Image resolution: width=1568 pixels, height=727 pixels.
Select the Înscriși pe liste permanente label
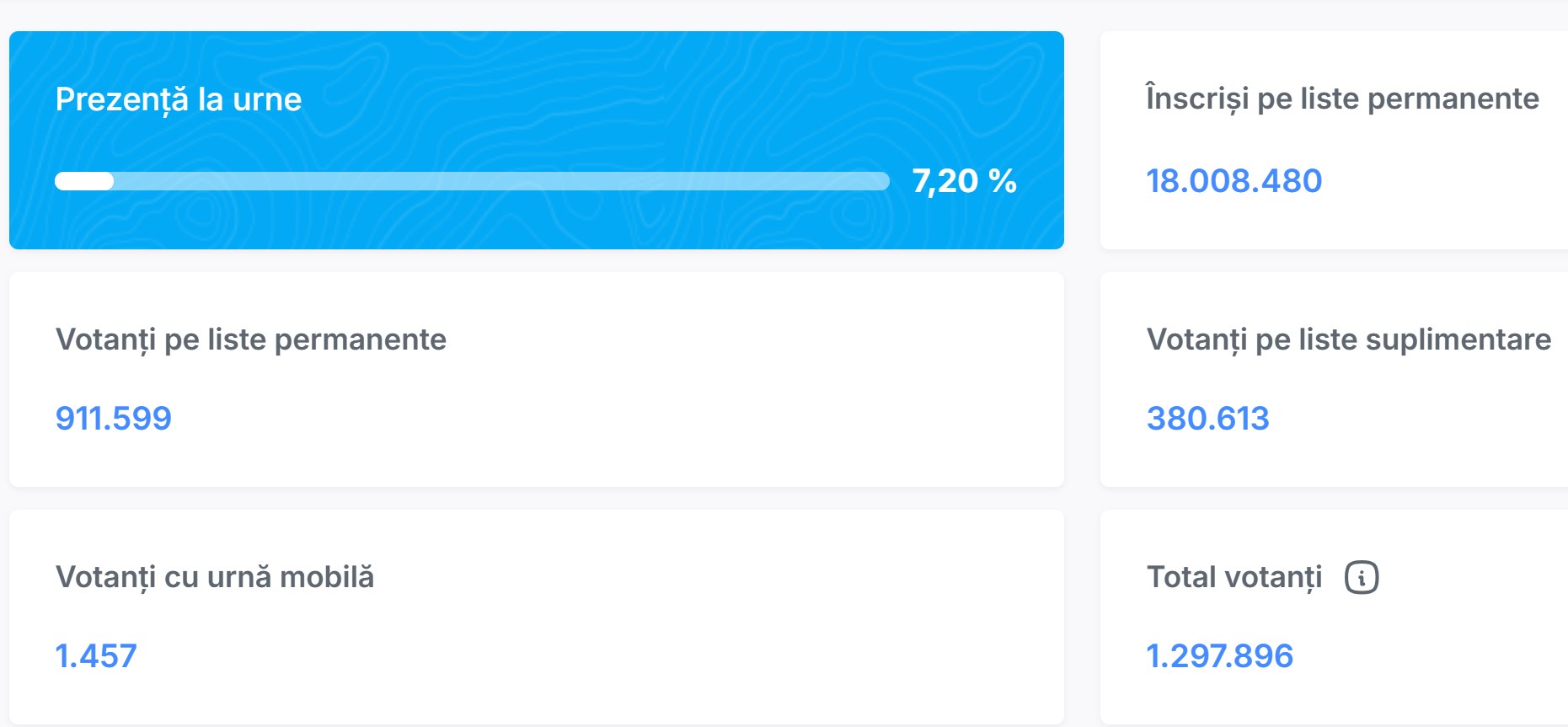point(1342,99)
